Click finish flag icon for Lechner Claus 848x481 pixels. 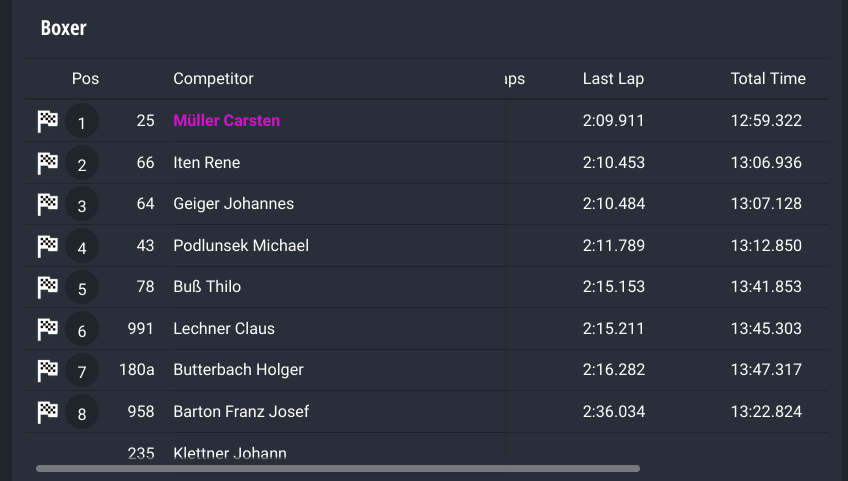click(x=48, y=330)
